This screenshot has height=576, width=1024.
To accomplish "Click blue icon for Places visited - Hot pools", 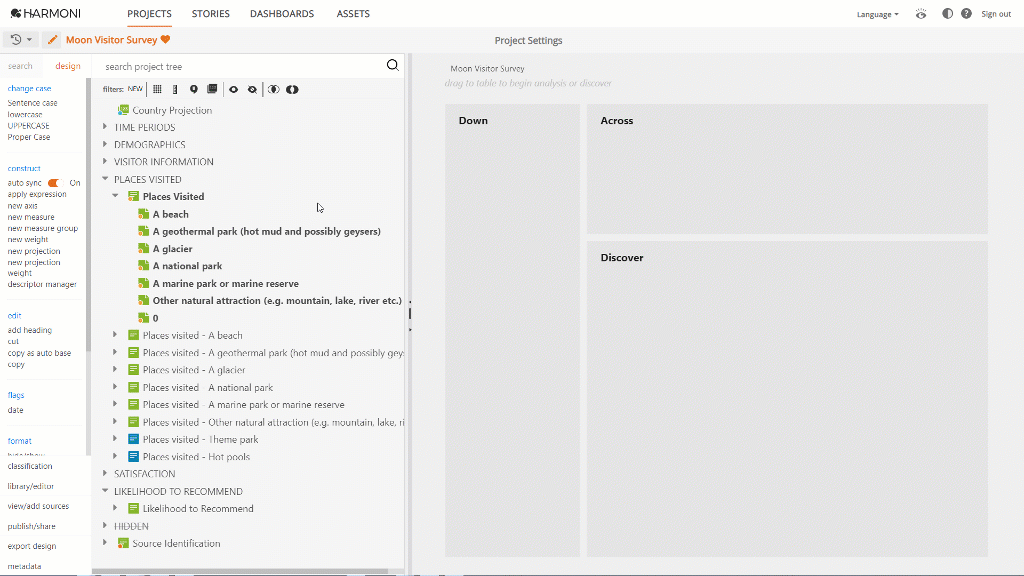I will tap(133, 456).
